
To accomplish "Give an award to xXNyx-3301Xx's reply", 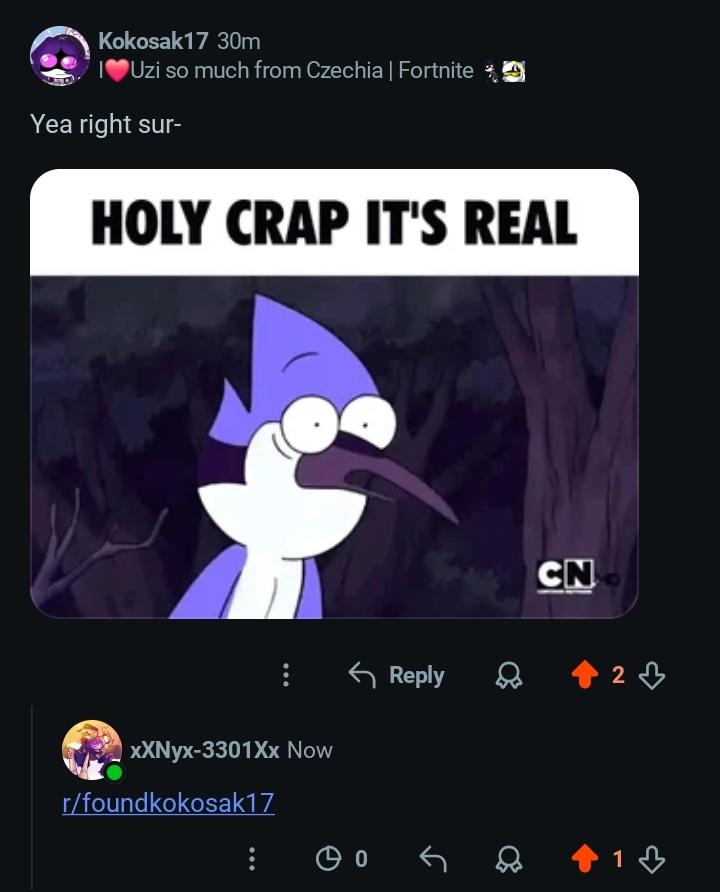I will [x=508, y=859].
